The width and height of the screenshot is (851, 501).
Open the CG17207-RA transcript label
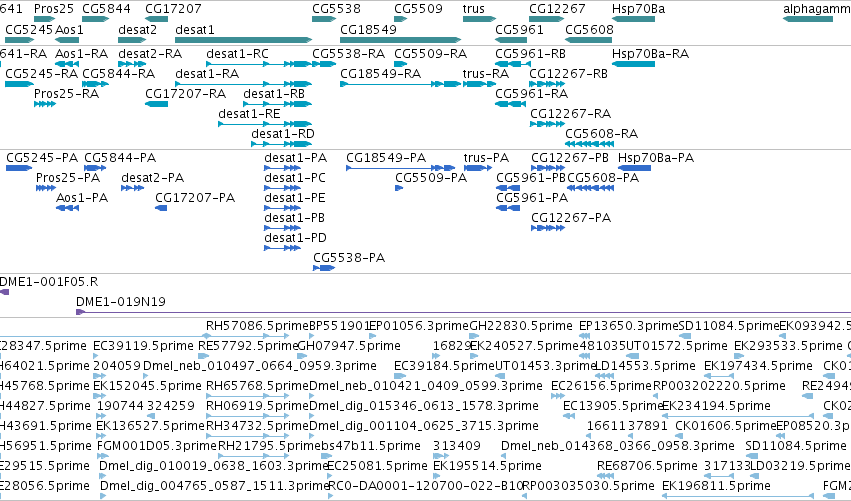186,94
